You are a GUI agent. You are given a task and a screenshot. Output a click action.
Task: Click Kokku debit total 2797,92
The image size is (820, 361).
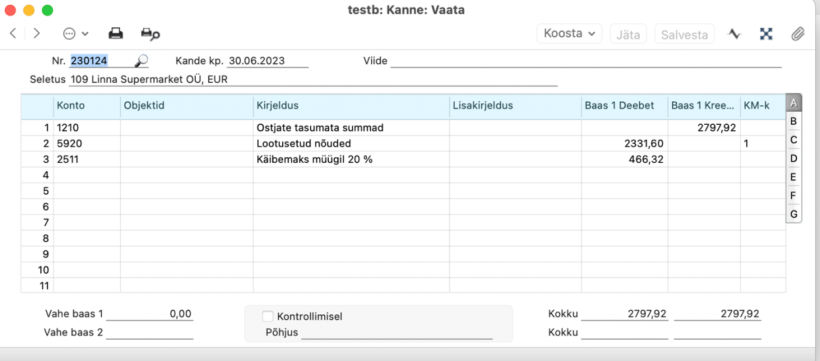coord(624,314)
